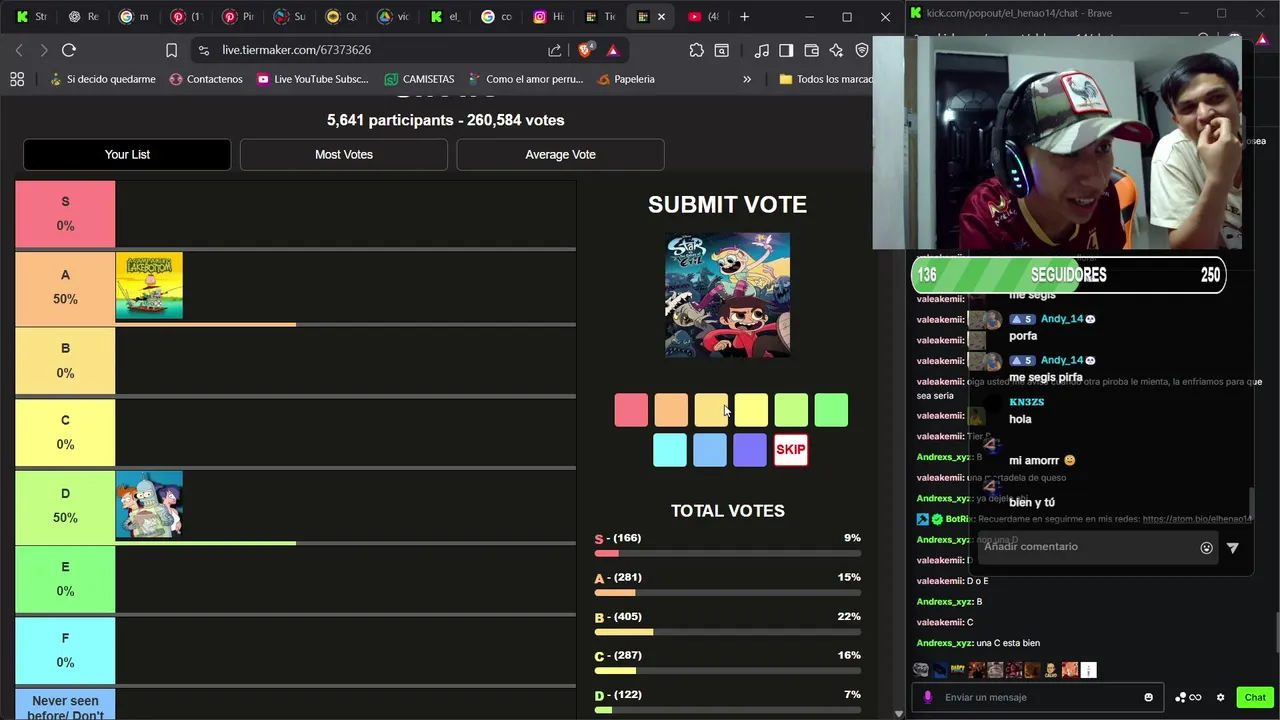Select the Your List tab
The height and width of the screenshot is (720, 1280).
coord(127,154)
